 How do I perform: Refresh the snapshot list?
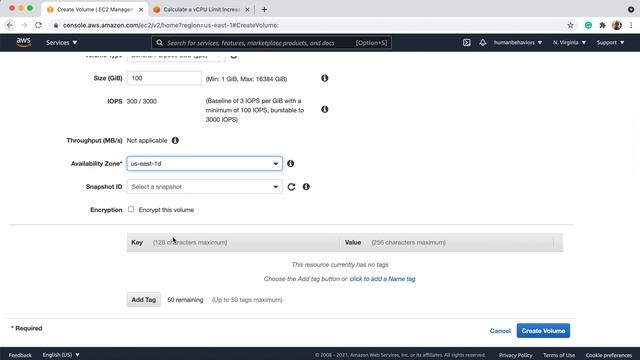pos(291,187)
